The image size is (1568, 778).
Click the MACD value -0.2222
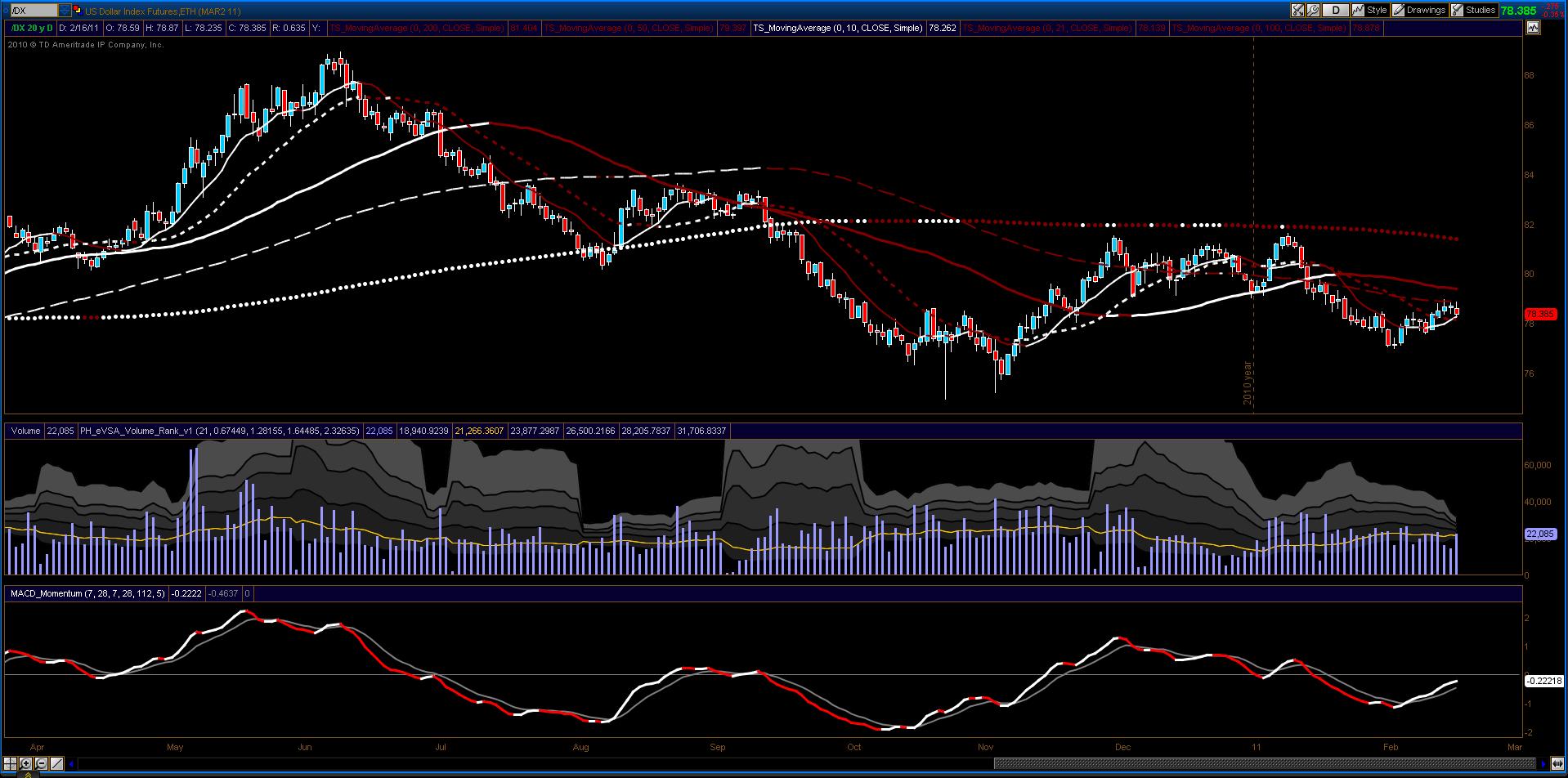tap(186, 593)
